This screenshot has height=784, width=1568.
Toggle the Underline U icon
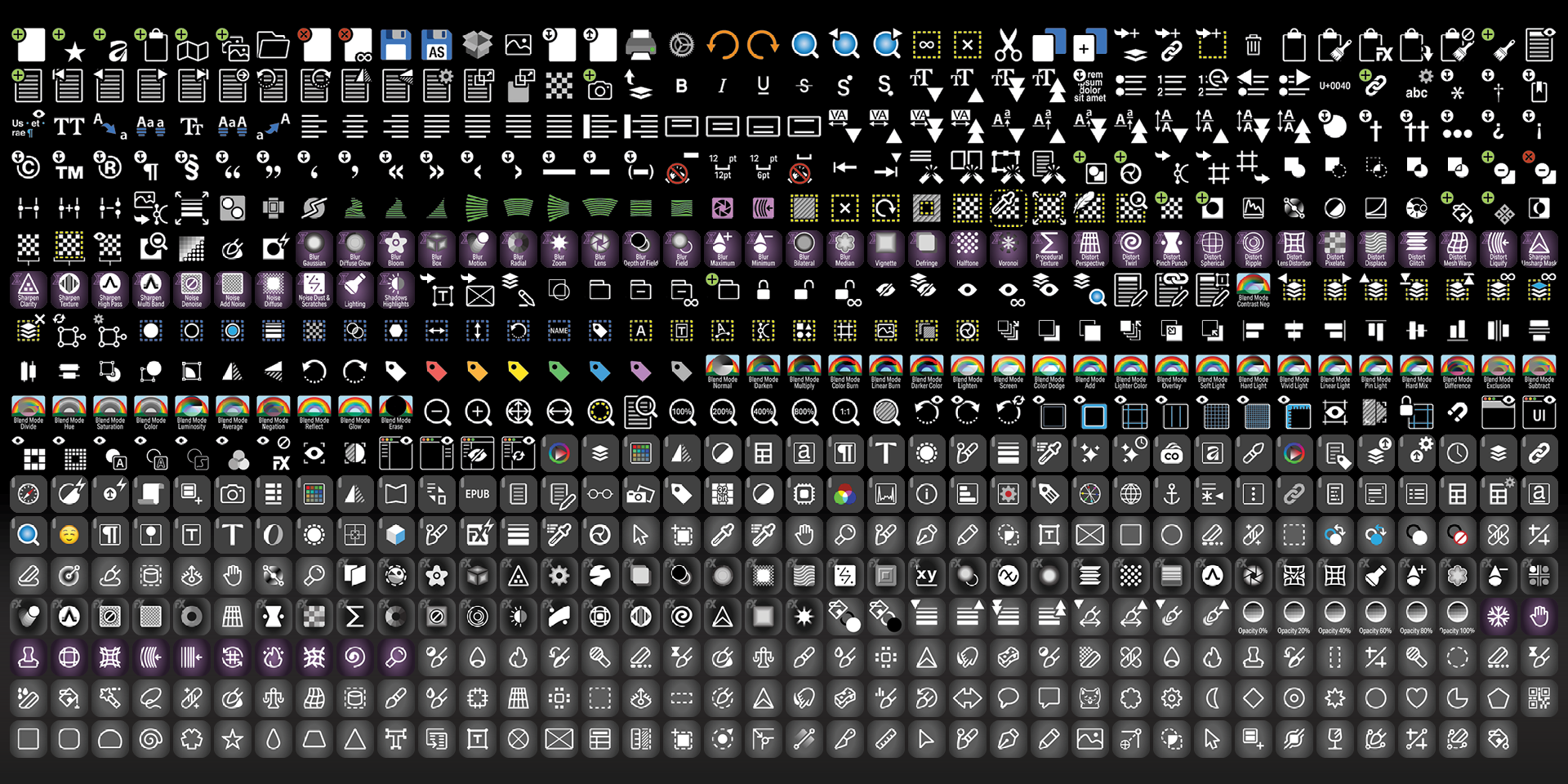[x=764, y=86]
